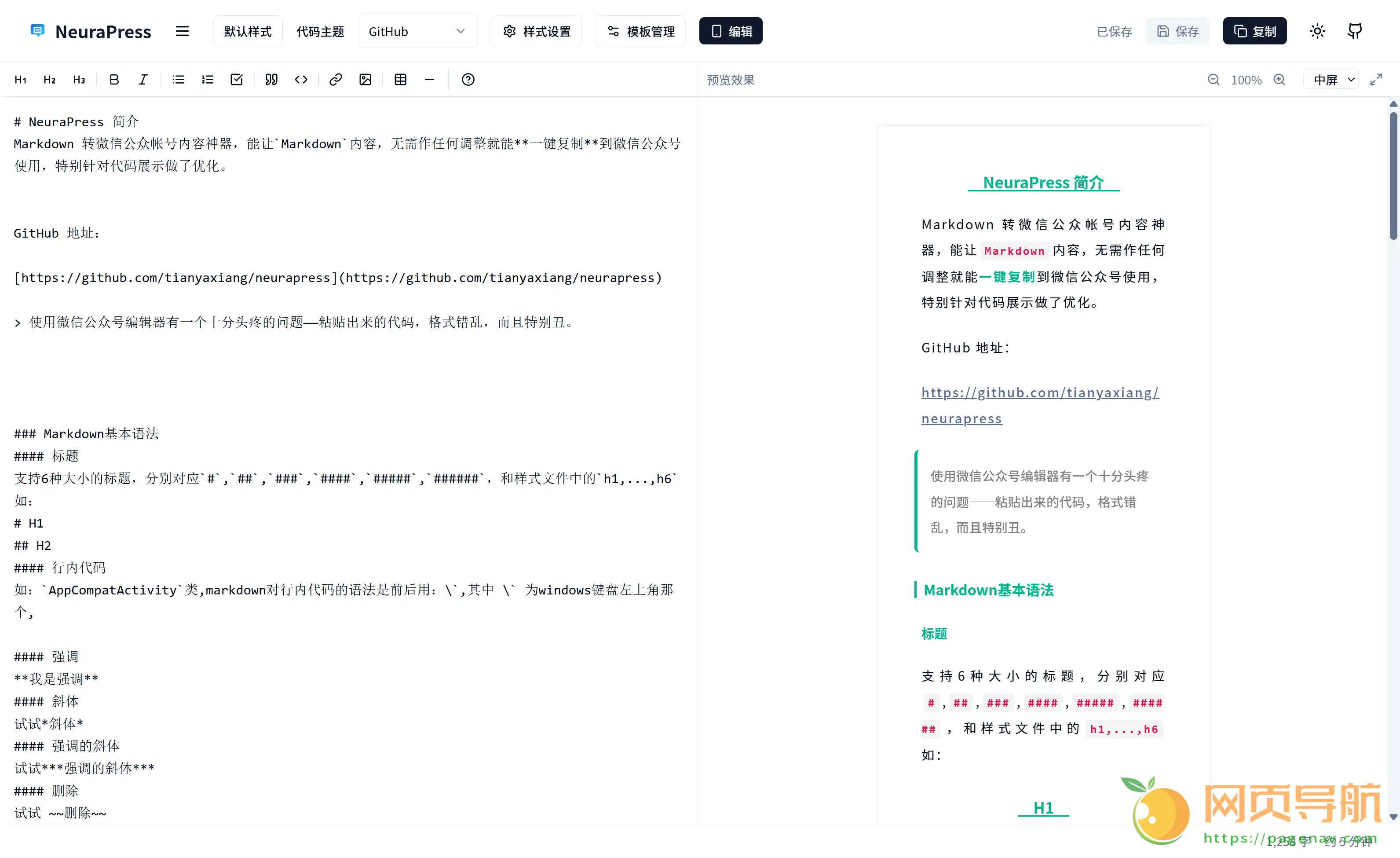The width and height of the screenshot is (1400, 858).
Task: Click the 复制 copy button
Action: tap(1254, 31)
